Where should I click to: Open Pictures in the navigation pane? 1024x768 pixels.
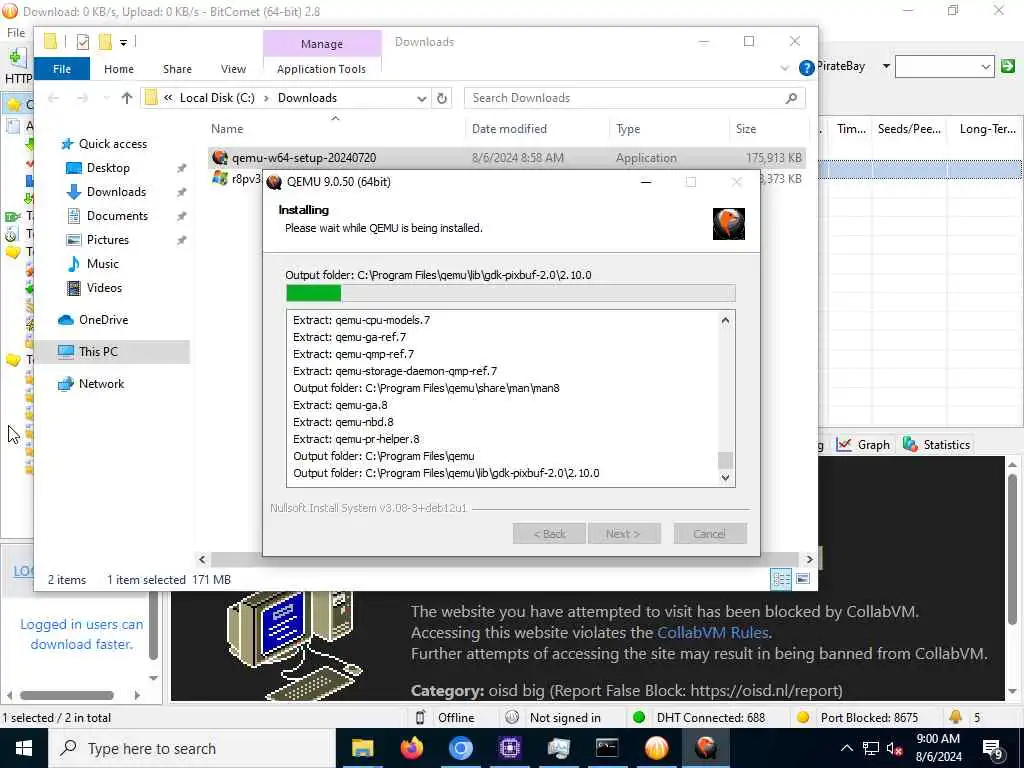coord(108,240)
